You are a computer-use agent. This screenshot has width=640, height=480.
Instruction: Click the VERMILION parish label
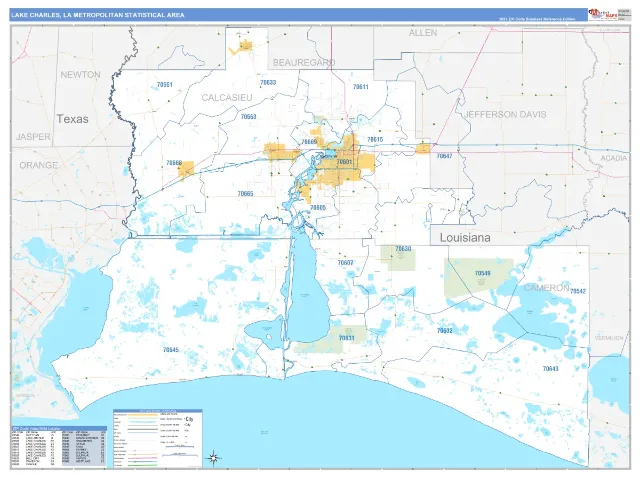pos(609,338)
